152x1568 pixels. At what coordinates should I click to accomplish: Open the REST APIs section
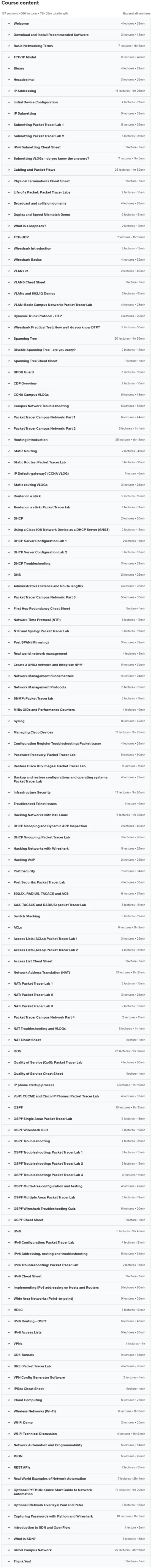point(76,1467)
